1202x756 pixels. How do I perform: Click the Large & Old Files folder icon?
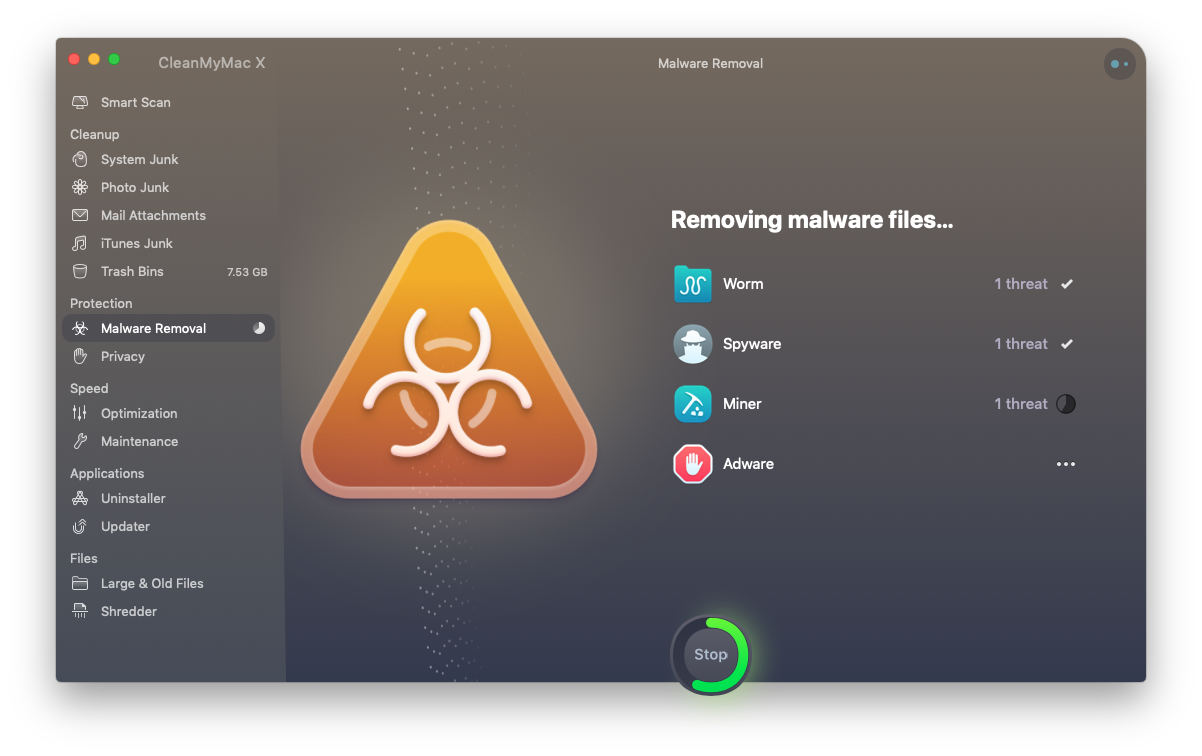click(x=80, y=584)
